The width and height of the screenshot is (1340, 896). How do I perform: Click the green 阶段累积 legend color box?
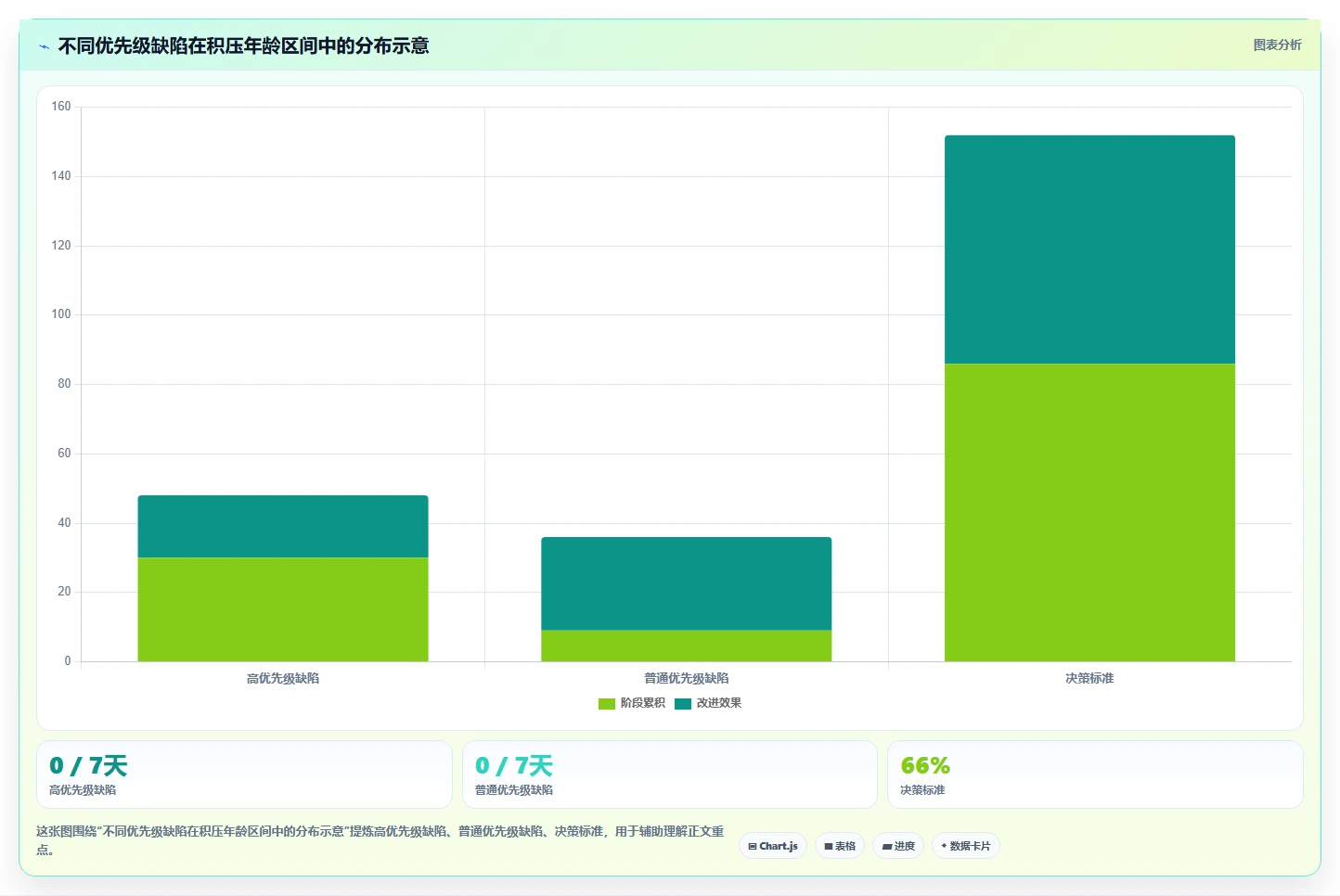(x=607, y=703)
